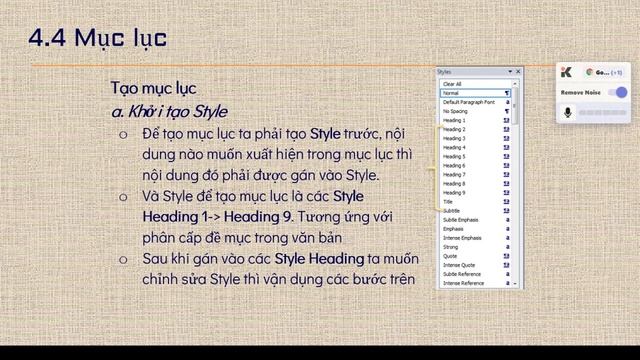Apply the Subtitle style
This screenshot has width=640, height=360.
[x=476, y=211]
